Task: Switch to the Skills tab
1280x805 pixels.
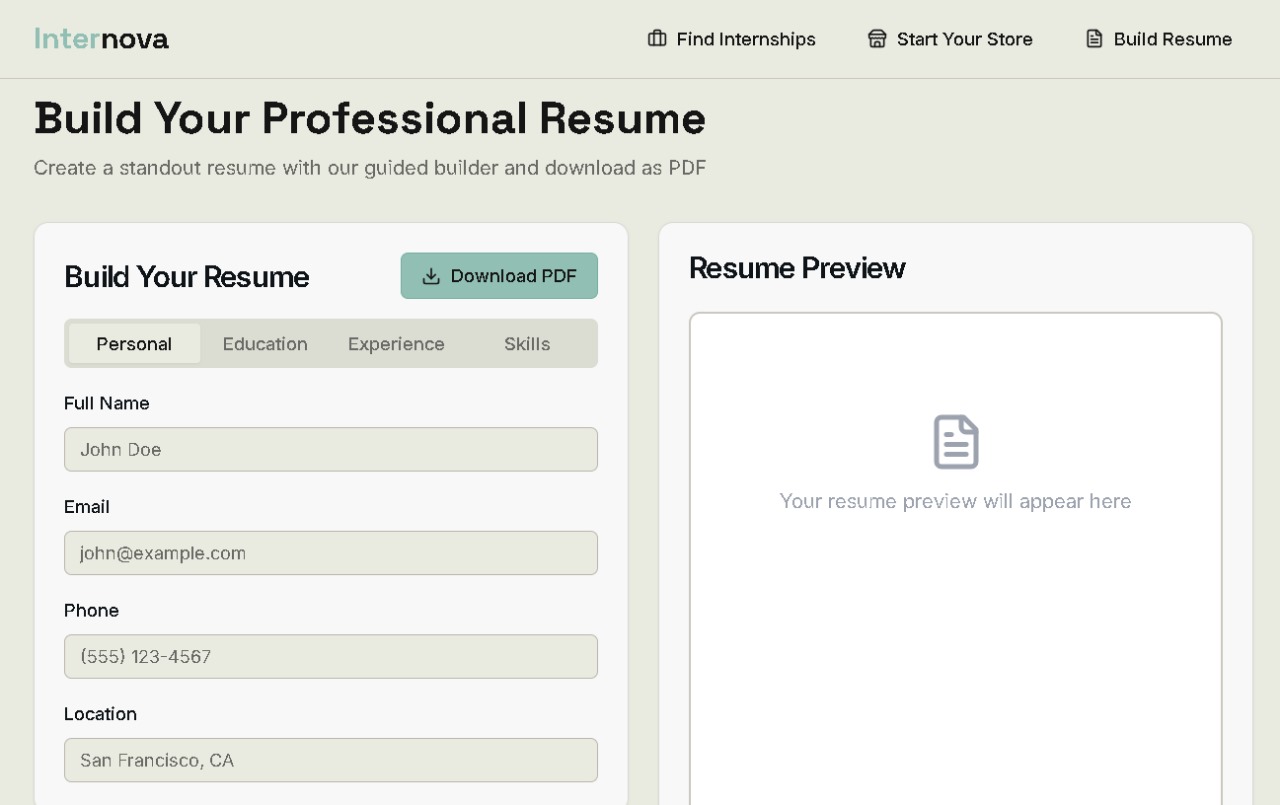Action: pyautogui.click(x=527, y=344)
